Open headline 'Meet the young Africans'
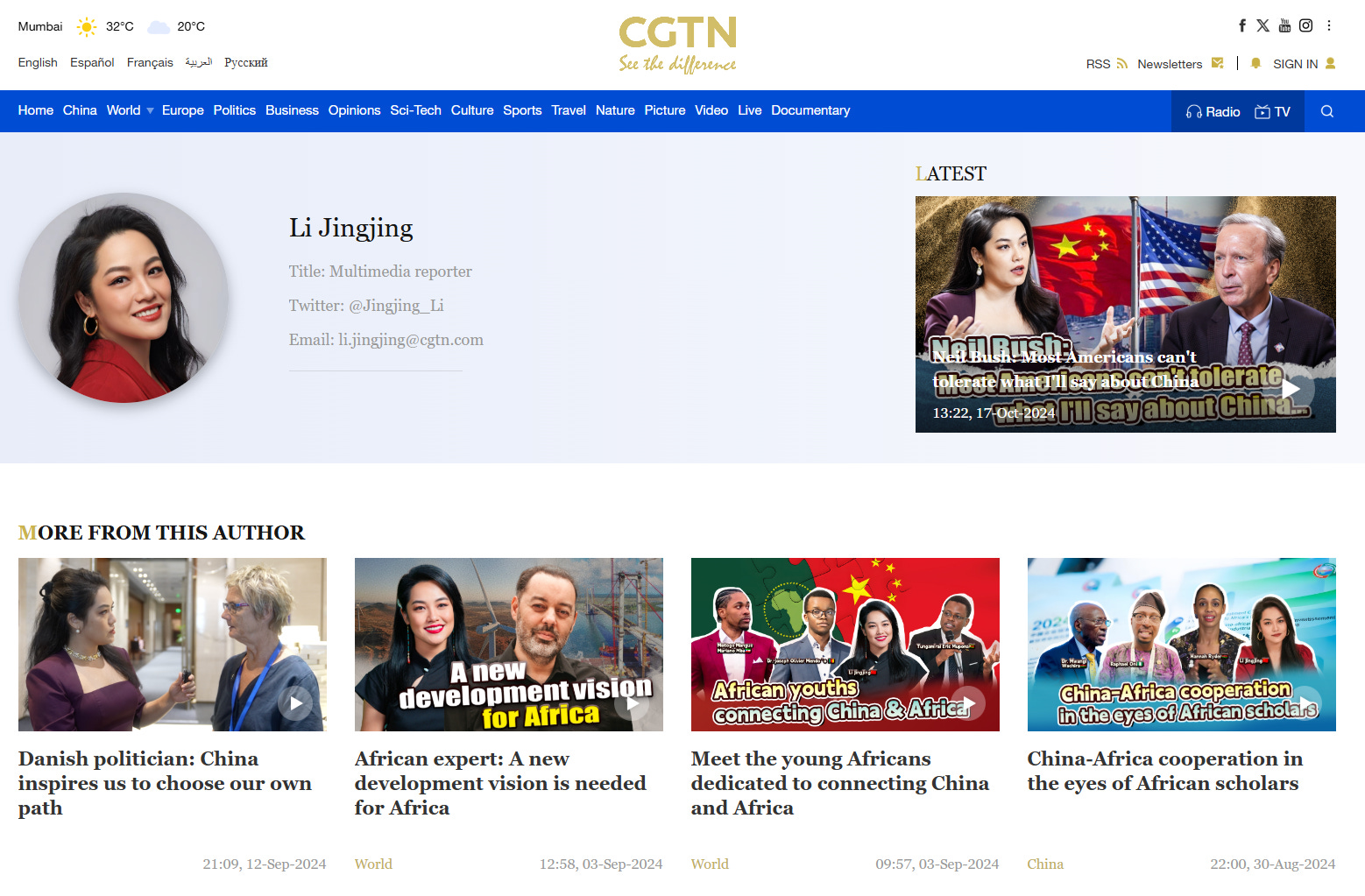 click(840, 783)
